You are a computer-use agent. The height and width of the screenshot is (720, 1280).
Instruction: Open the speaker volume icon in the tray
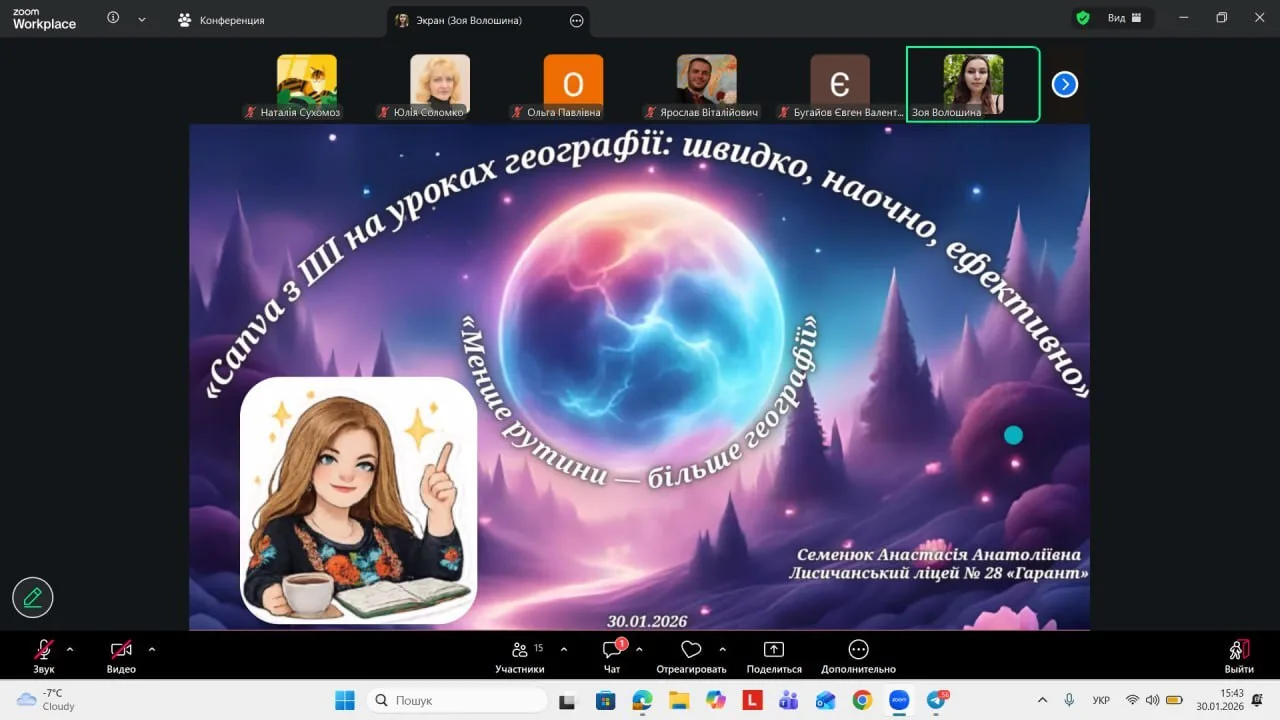[x=1153, y=700]
